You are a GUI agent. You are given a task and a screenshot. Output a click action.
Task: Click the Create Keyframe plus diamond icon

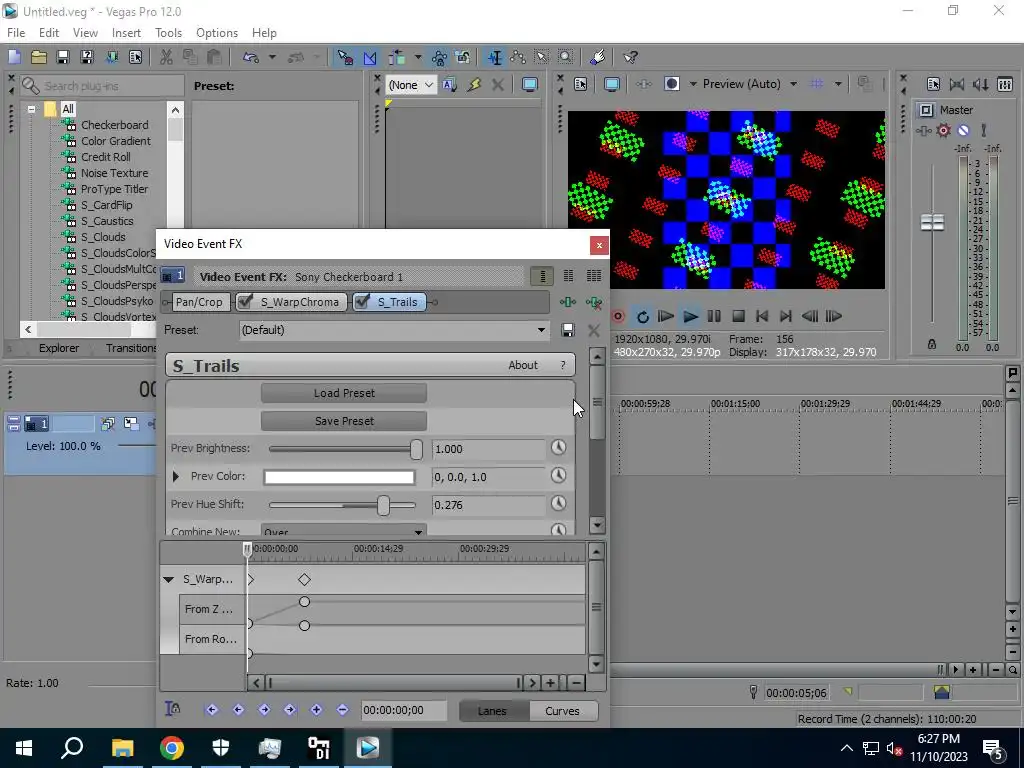click(x=316, y=710)
